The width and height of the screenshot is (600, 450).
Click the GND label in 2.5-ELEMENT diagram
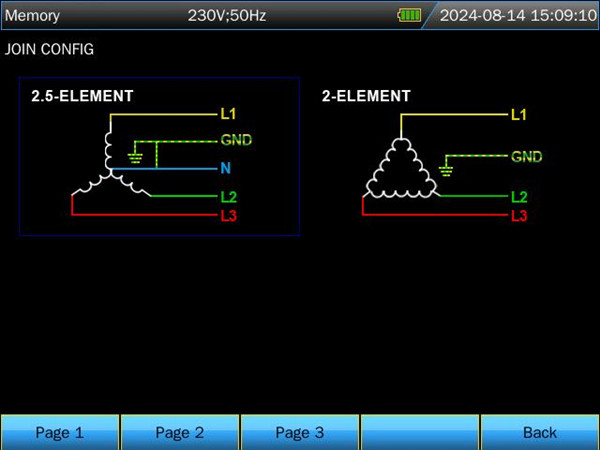tap(236, 140)
